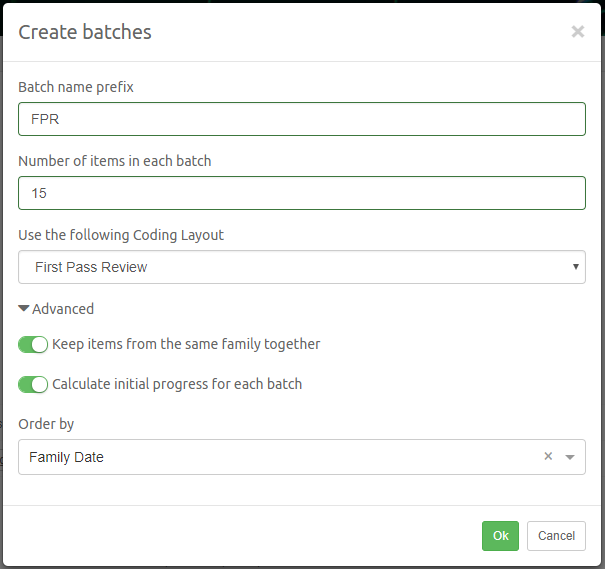Click the 'Order by' label text

click(46, 424)
